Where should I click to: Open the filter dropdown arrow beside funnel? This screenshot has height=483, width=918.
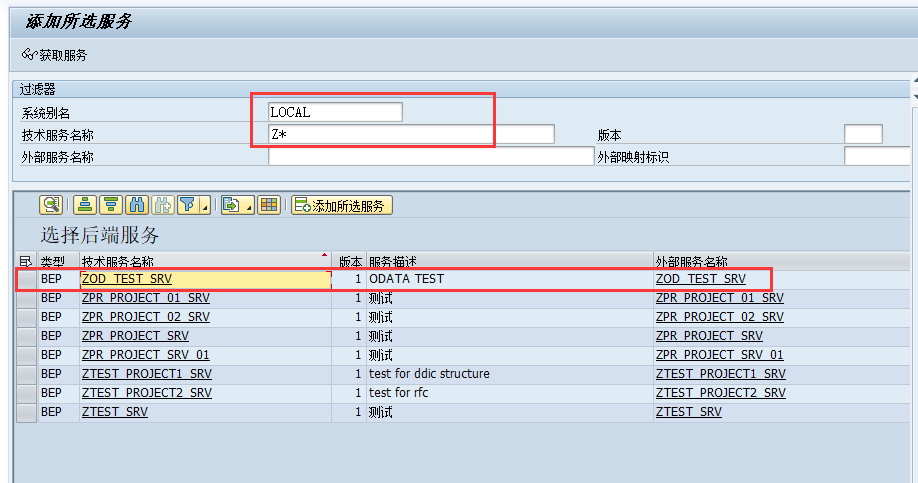(x=205, y=207)
